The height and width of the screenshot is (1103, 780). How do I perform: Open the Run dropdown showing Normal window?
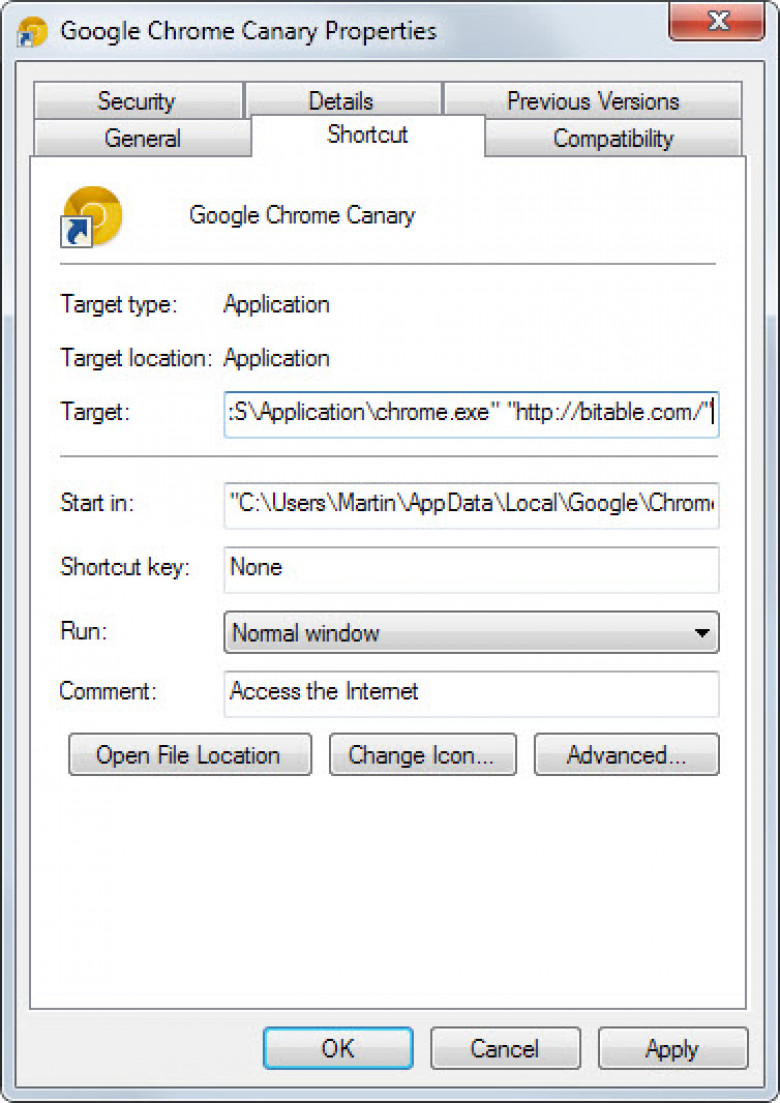[471, 632]
